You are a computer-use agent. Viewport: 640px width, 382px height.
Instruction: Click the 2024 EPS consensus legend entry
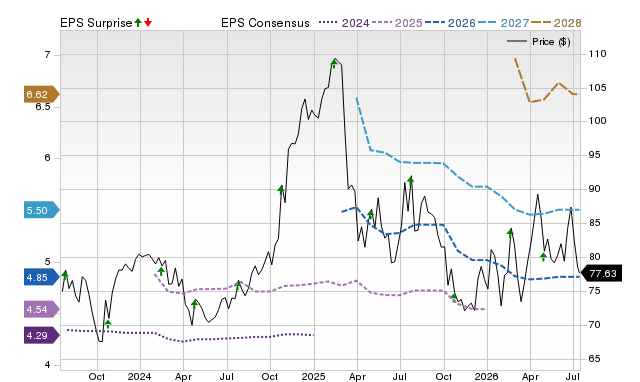tap(344, 23)
